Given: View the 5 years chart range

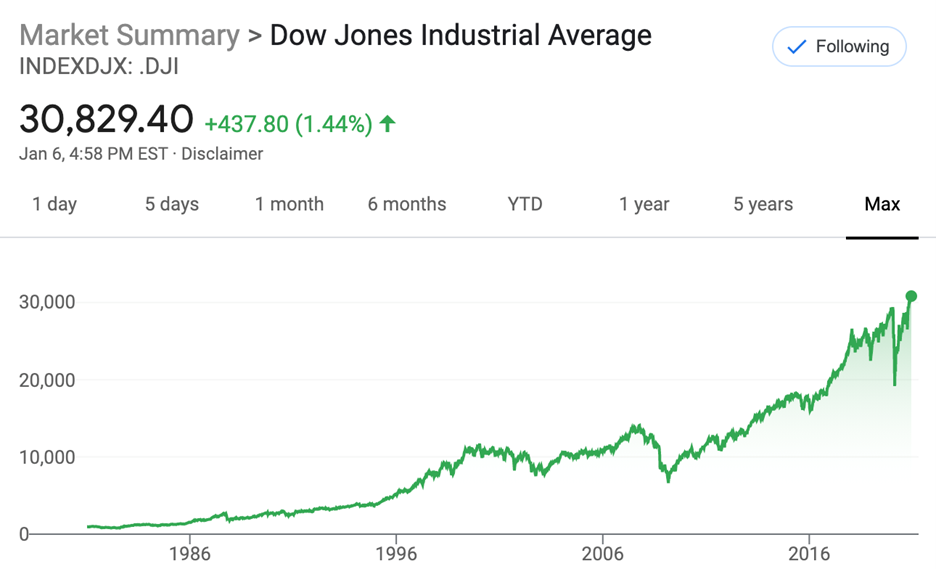Looking at the screenshot, I should point(763,204).
